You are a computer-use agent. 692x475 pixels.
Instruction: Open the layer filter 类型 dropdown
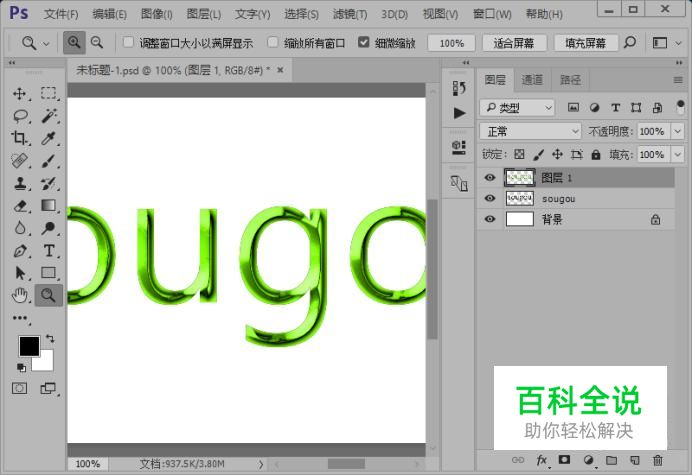click(517, 108)
